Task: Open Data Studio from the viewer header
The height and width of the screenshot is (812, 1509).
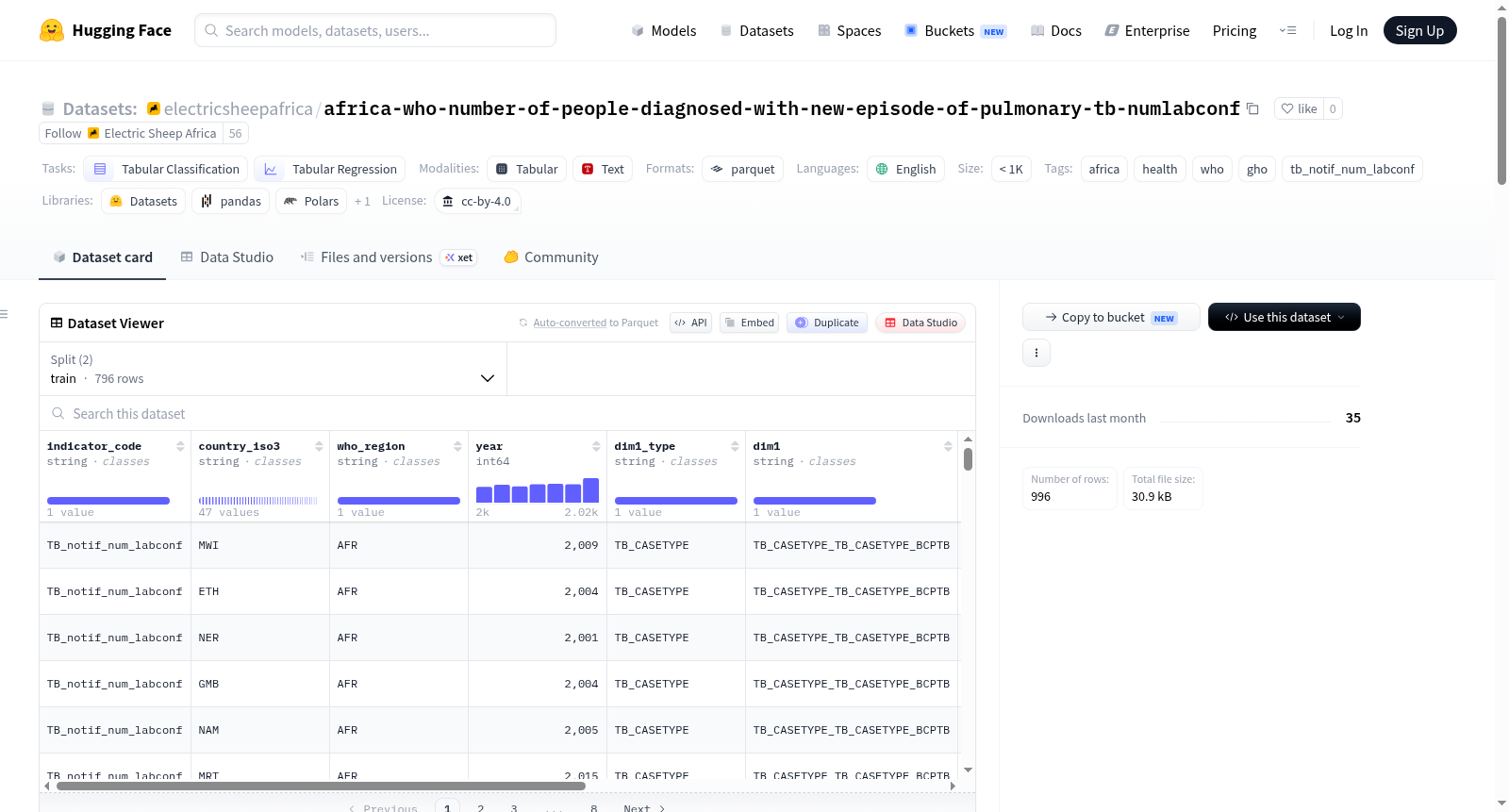Action: coord(920,323)
